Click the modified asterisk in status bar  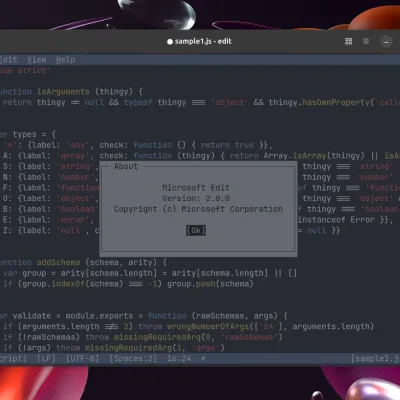coord(203,359)
